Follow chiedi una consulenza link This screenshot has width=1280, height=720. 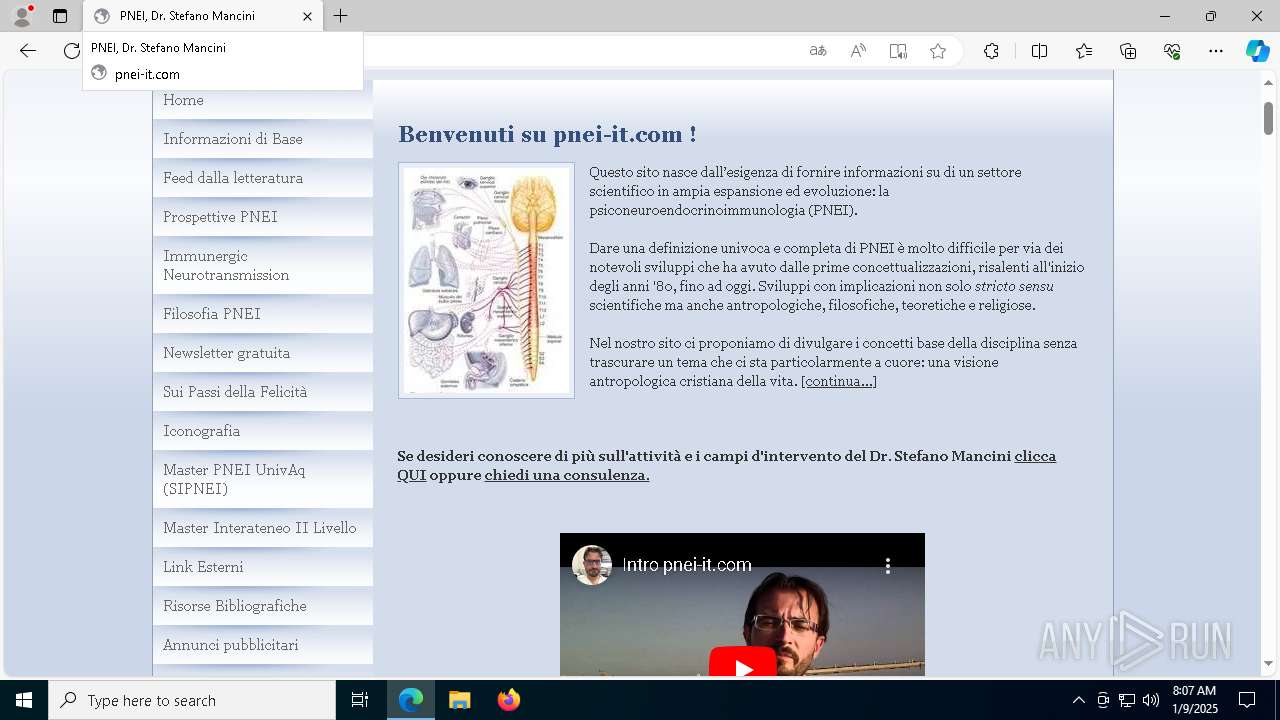[567, 475]
